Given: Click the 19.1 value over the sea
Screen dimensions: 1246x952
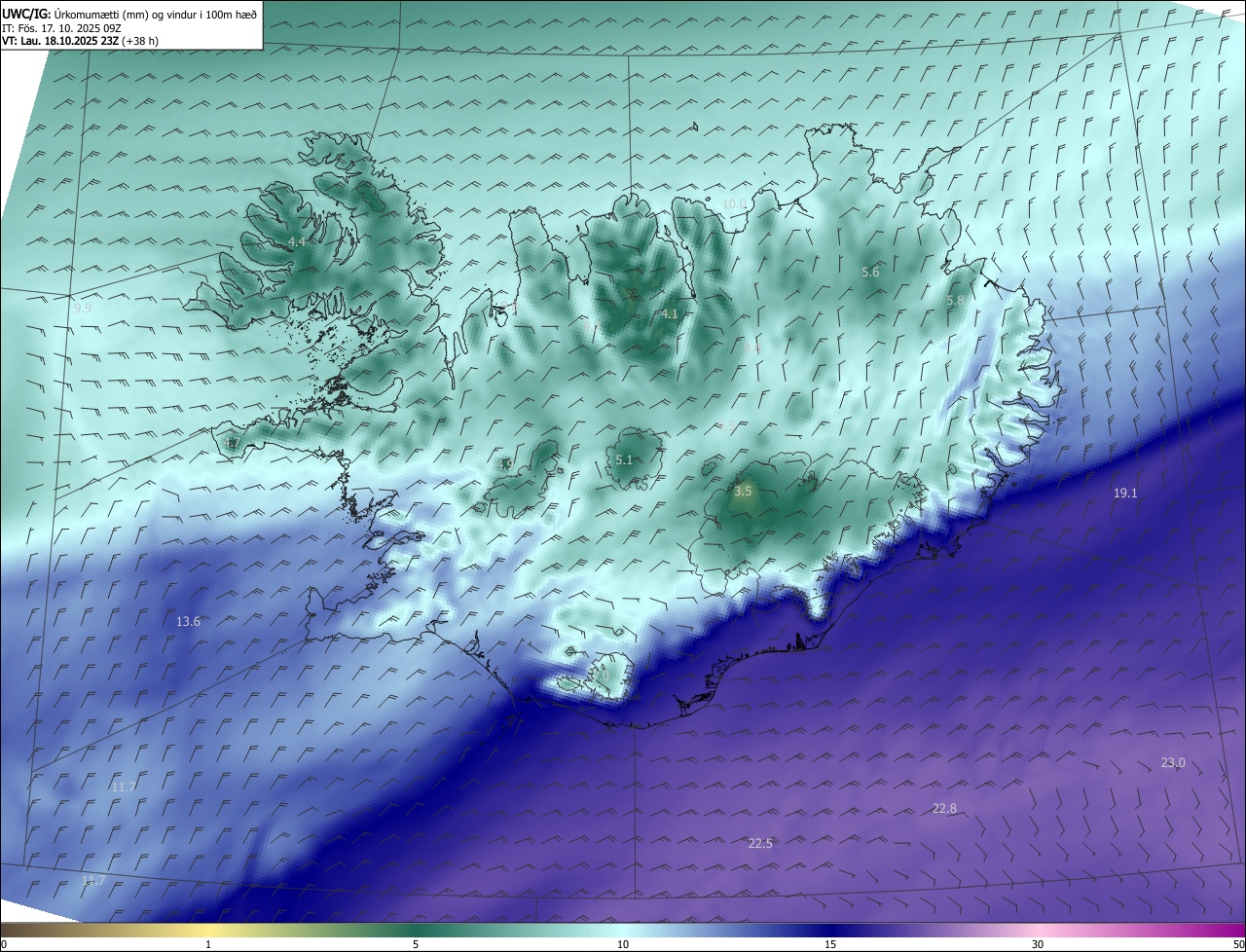Looking at the screenshot, I should (1125, 494).
